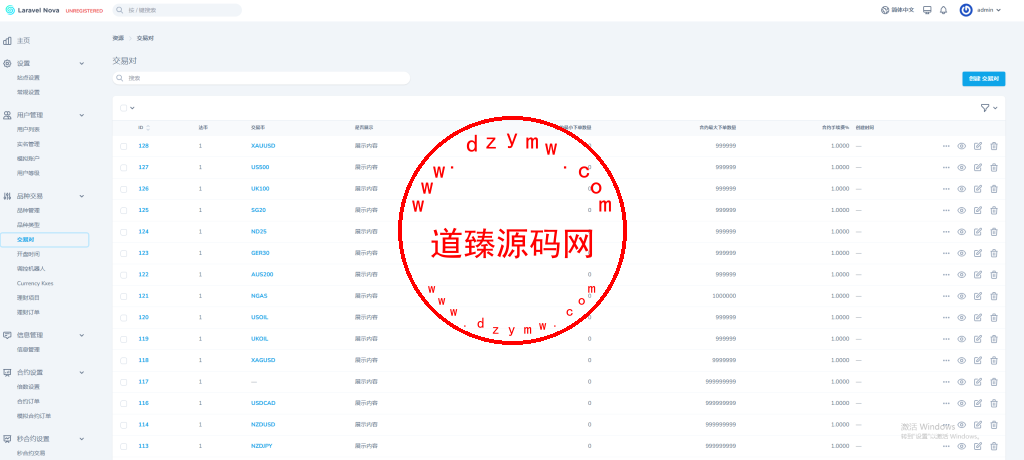Tick the checkbox for row 128
Viewport: 1024px width, 460px height.
tap(123, 146)
